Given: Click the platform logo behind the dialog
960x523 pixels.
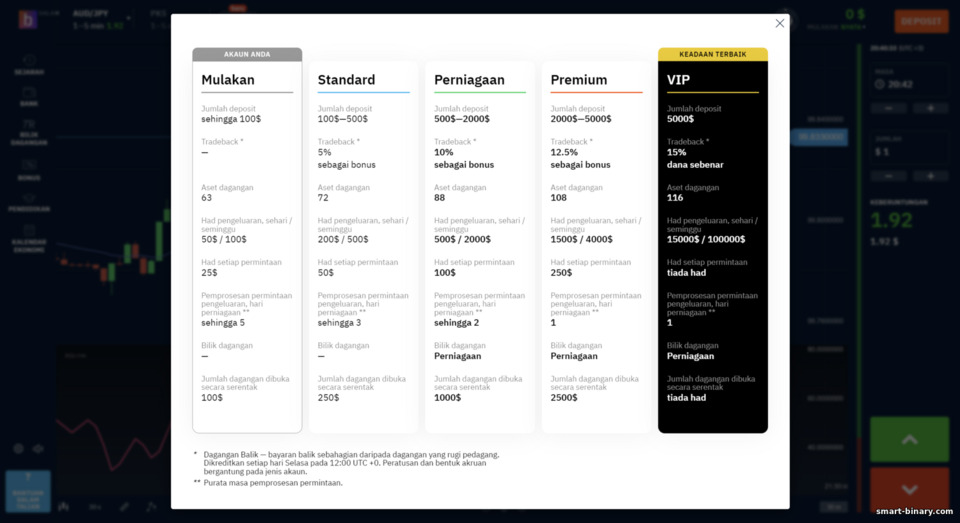Looking at the screenshot, I should coord(28,20).
